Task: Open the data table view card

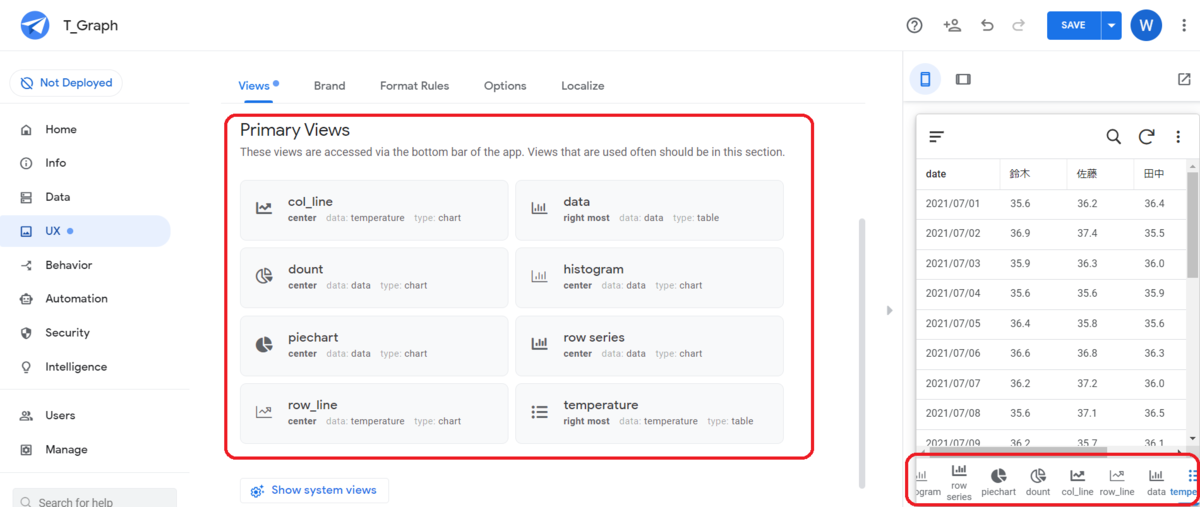Action: pos(649,209)
